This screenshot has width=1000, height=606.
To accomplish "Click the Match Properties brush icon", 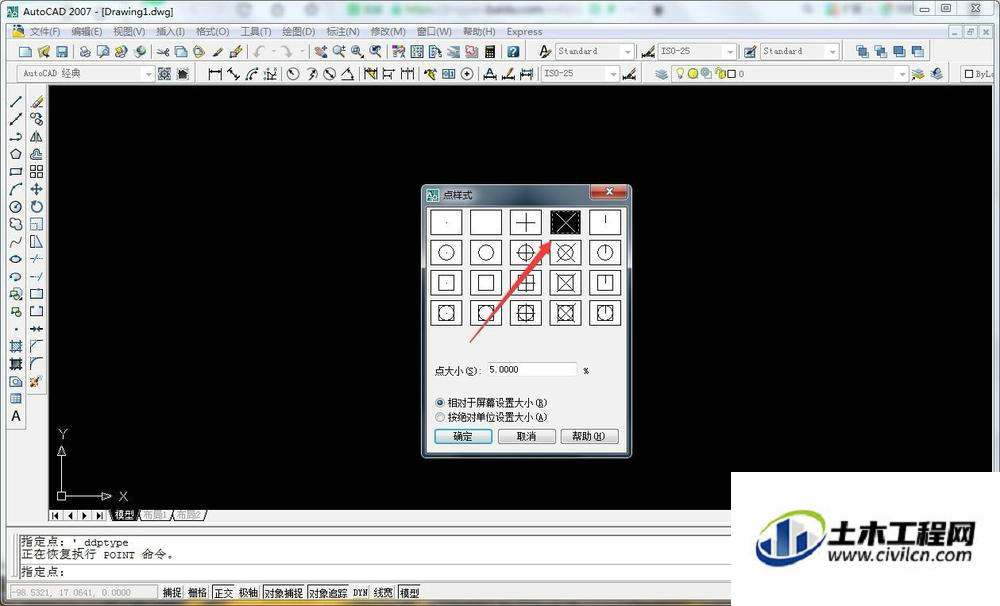I will pyautogui.click(x=217, y=52).
